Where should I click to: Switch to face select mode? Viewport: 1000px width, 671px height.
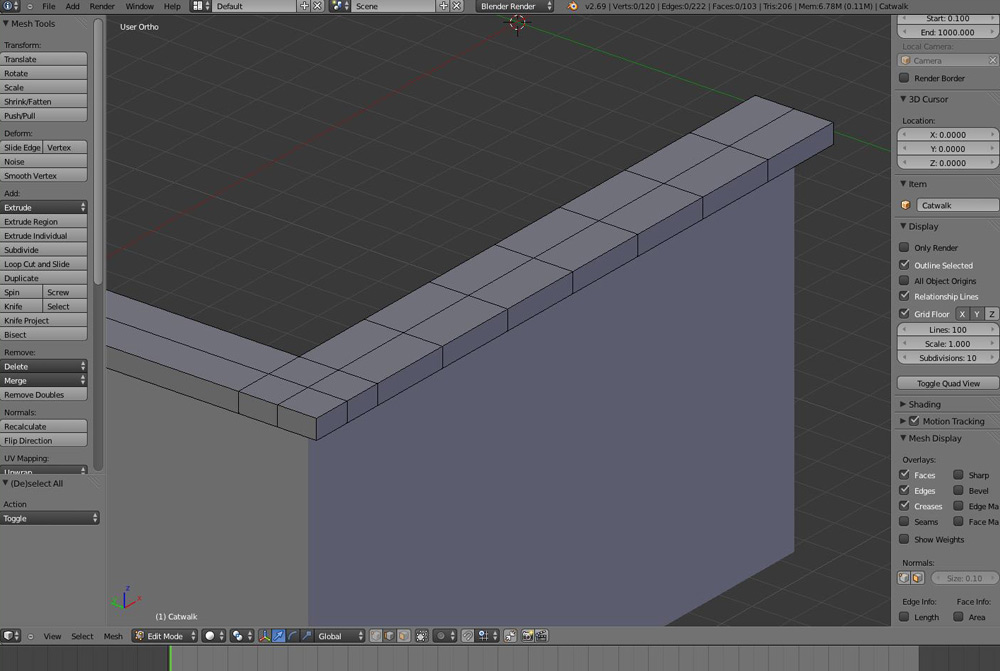point(404,636)
